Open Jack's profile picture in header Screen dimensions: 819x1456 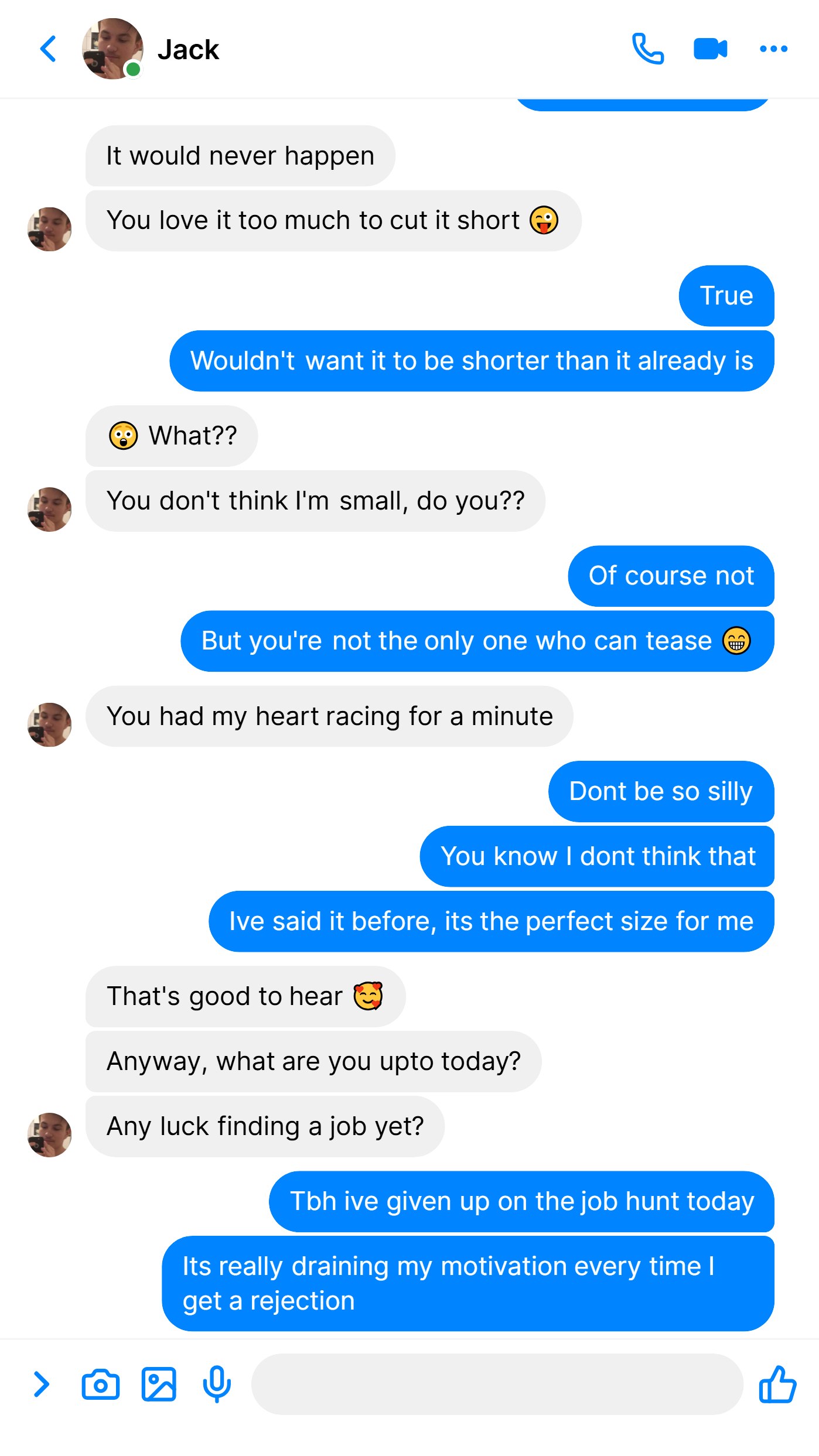pos(112,49)
